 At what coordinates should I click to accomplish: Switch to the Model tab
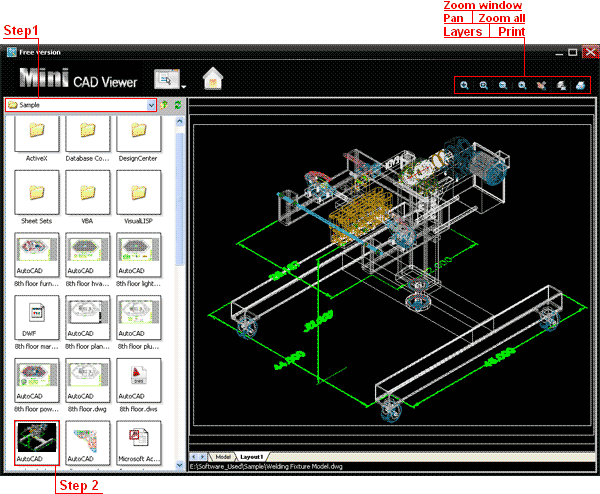click(x=222, y=457)
